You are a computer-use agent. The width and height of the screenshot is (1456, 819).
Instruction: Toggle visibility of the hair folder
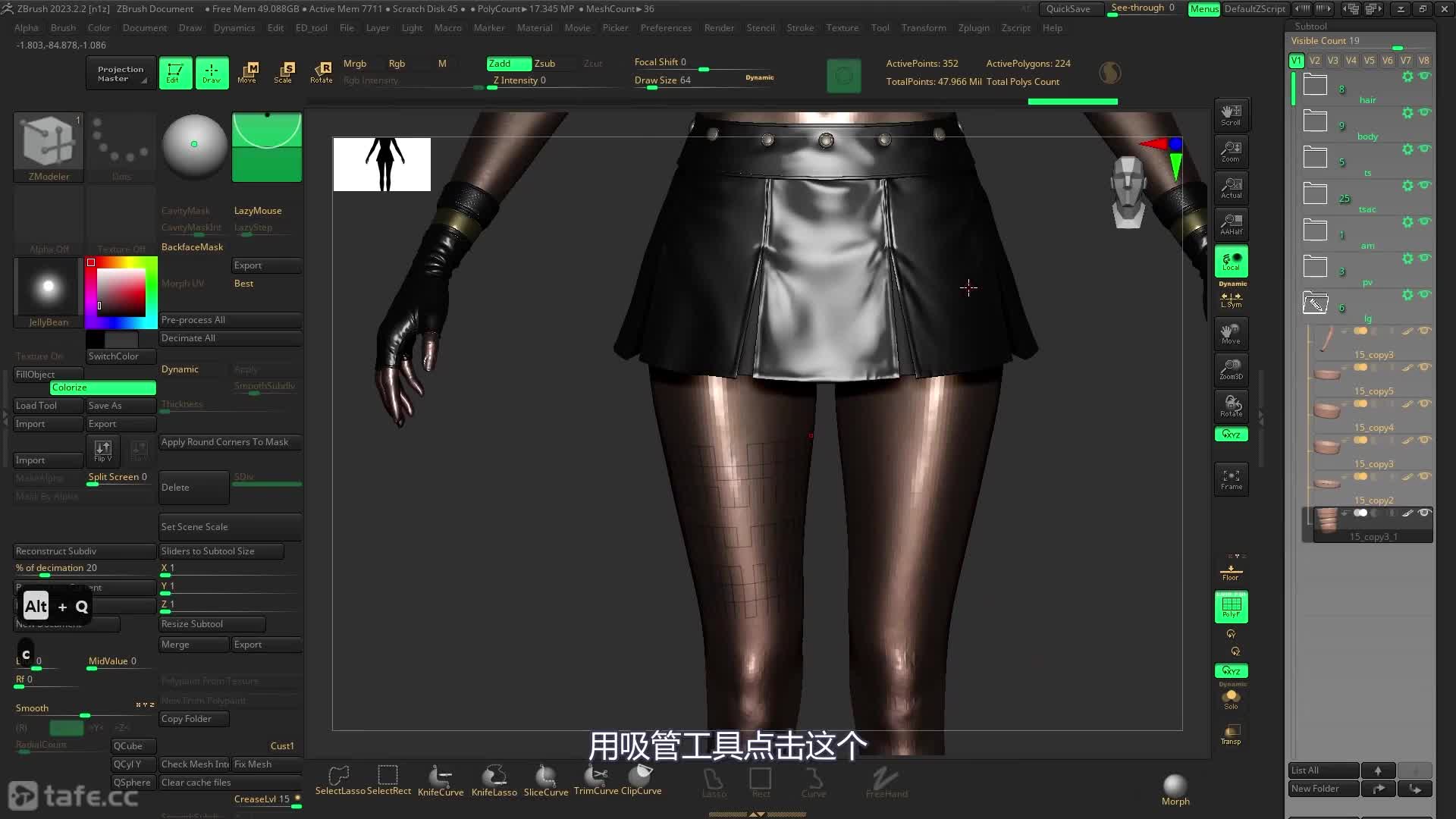[x=1424, y=76]
